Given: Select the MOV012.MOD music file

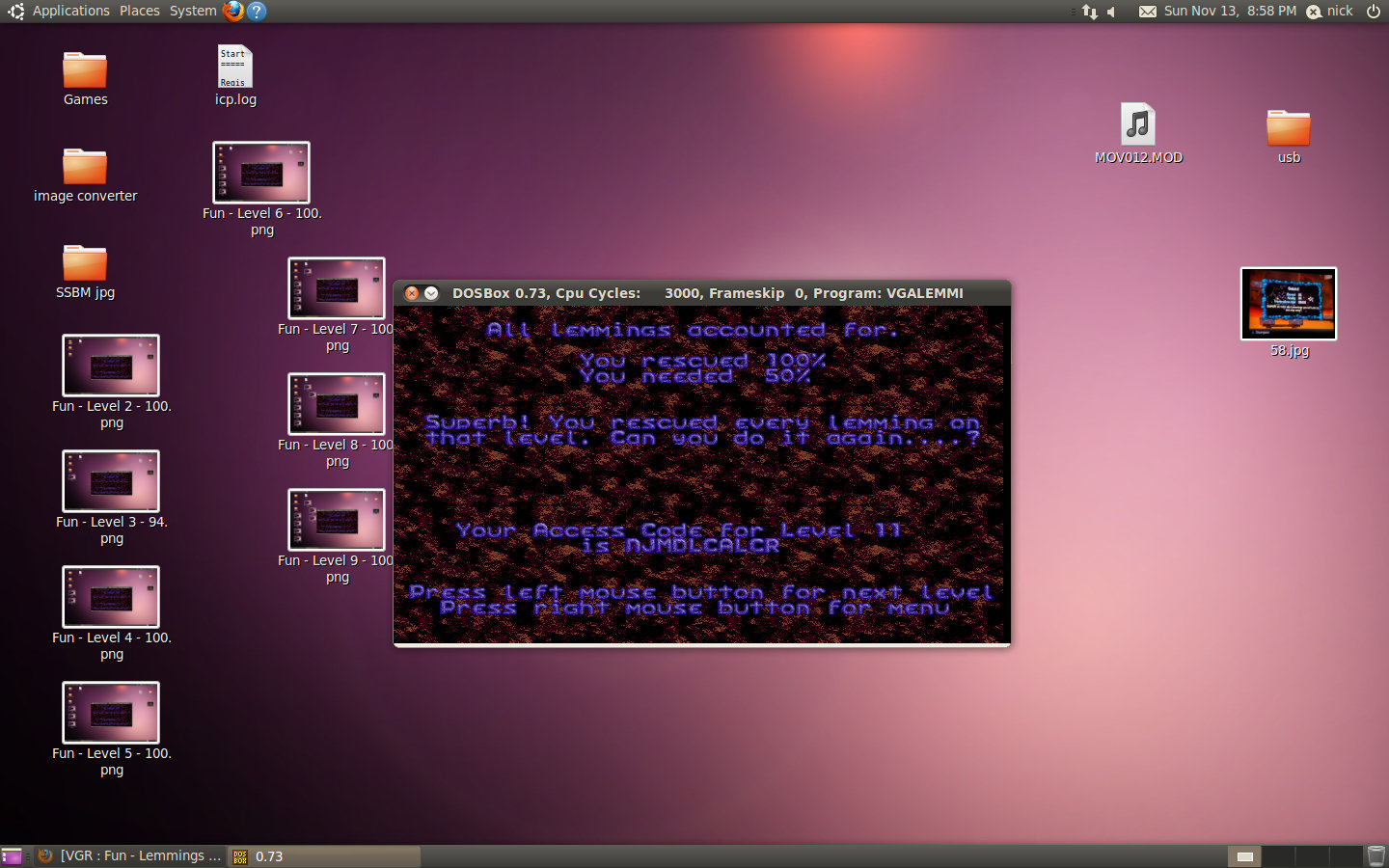Looking at the screenshot, I should [x=1138, y=125].
